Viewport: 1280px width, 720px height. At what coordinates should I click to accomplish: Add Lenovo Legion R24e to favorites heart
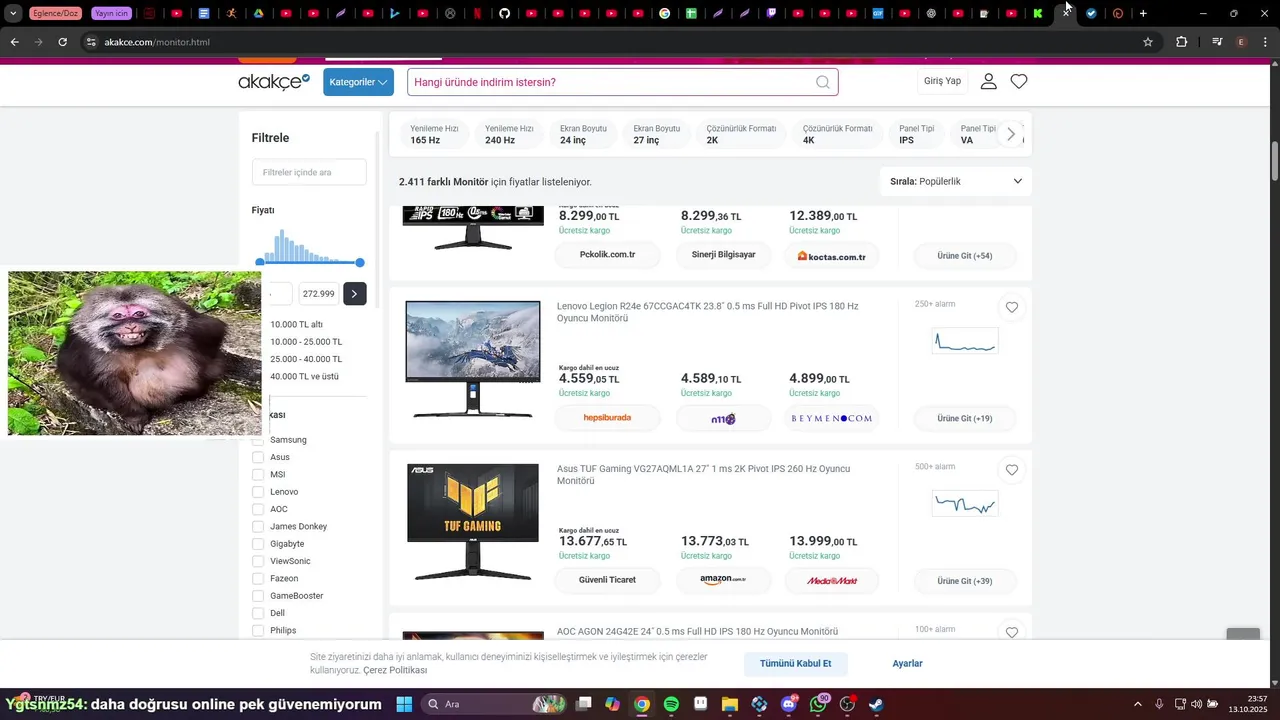(1012, 308)
